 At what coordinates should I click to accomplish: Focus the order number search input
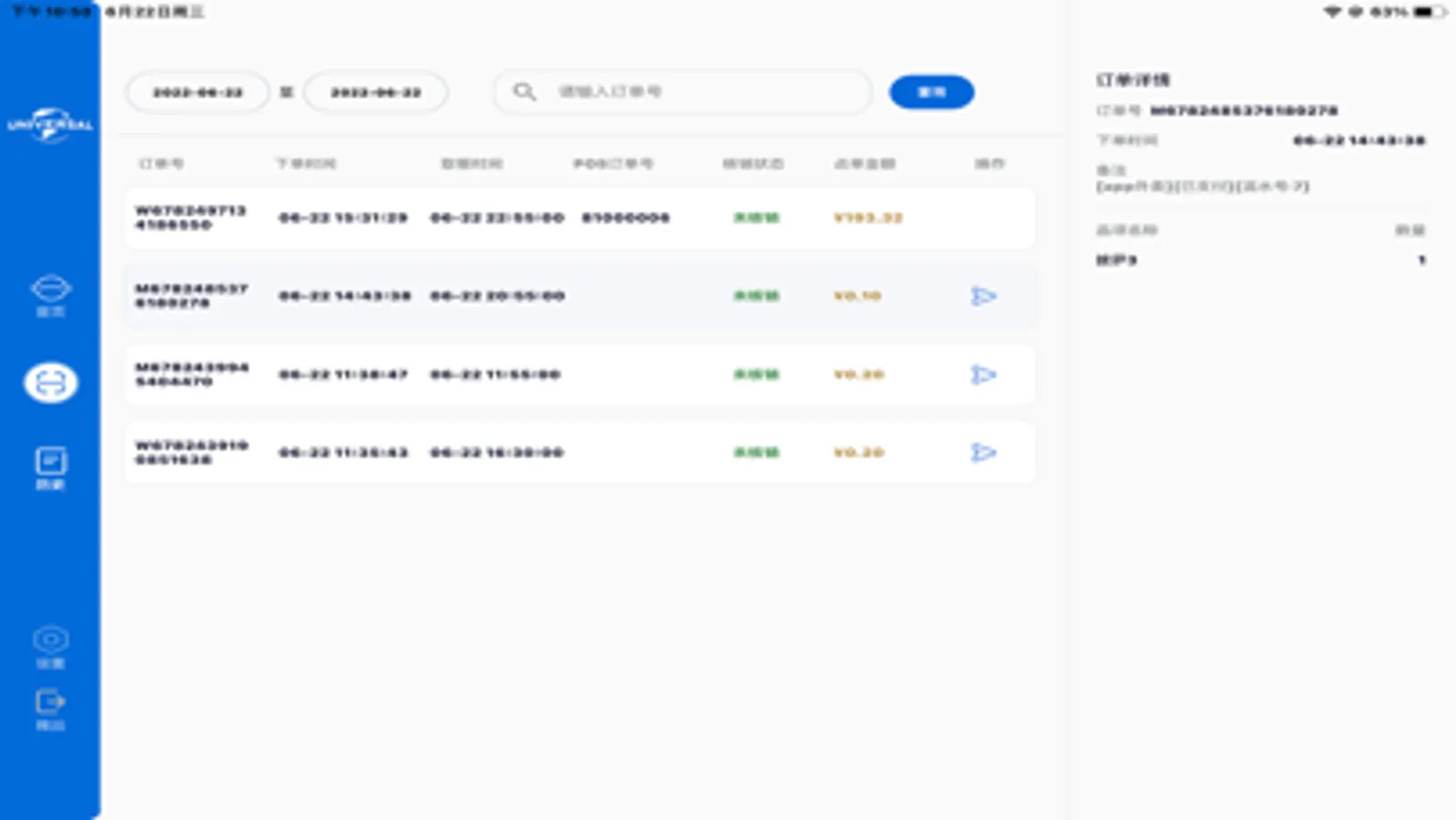(683, 91)
